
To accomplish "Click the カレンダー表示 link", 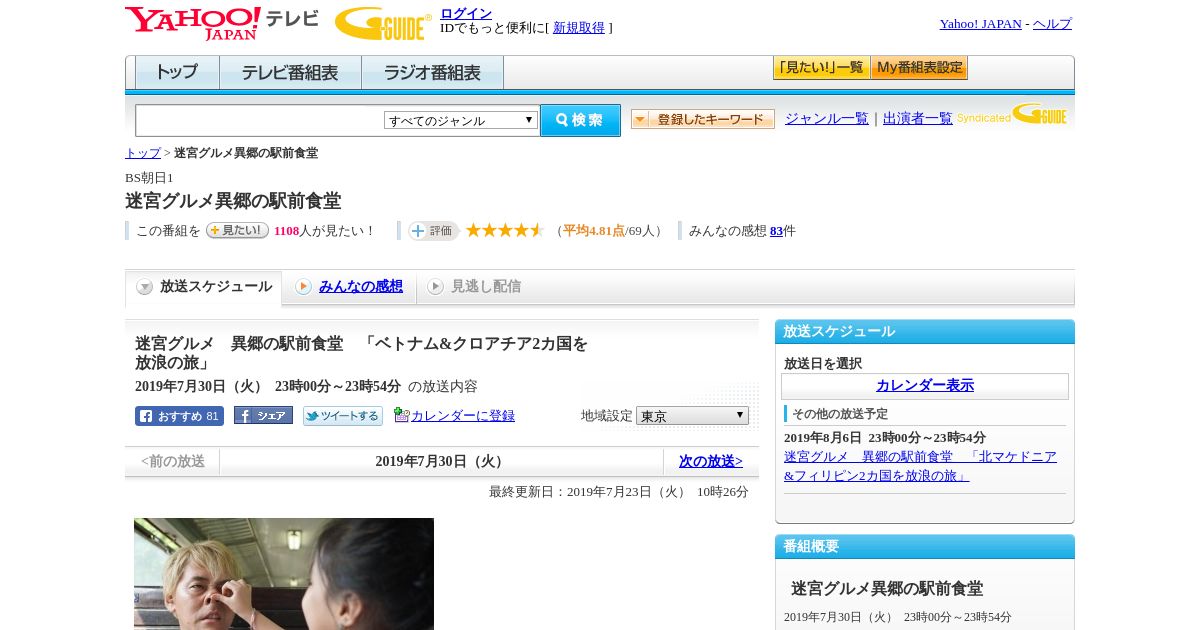I will [x=925, y=386].
